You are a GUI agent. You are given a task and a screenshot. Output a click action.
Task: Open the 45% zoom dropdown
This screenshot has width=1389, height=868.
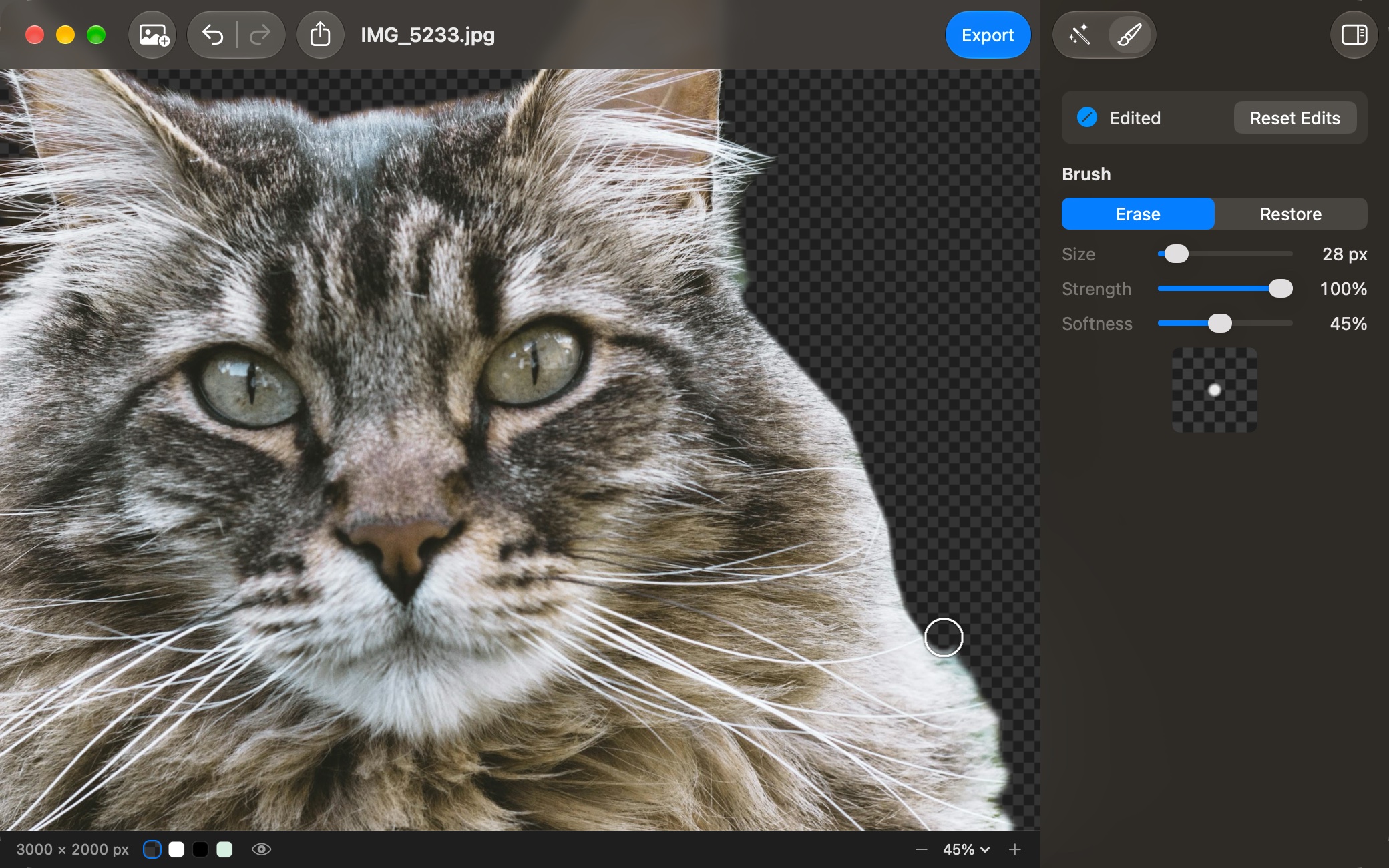966,849
